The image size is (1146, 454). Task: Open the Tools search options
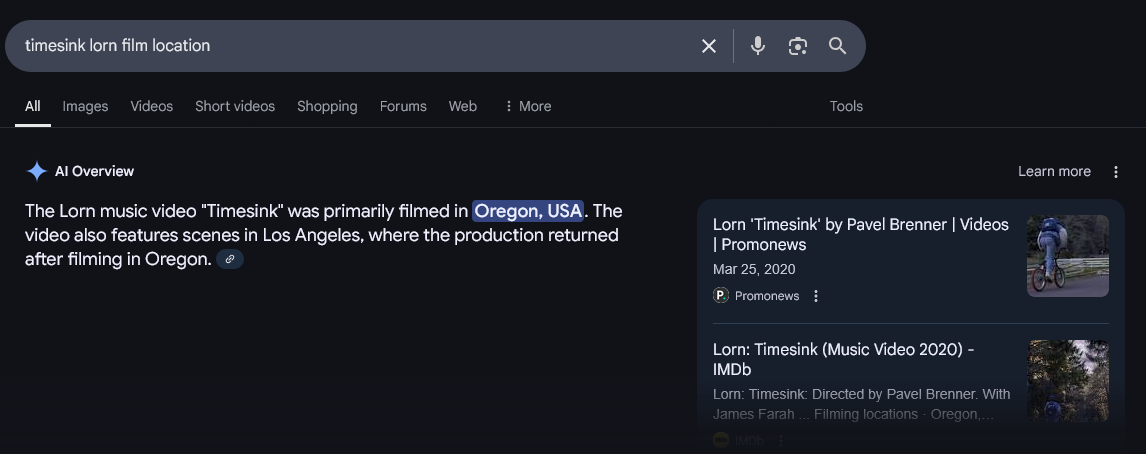coord(846,106)
